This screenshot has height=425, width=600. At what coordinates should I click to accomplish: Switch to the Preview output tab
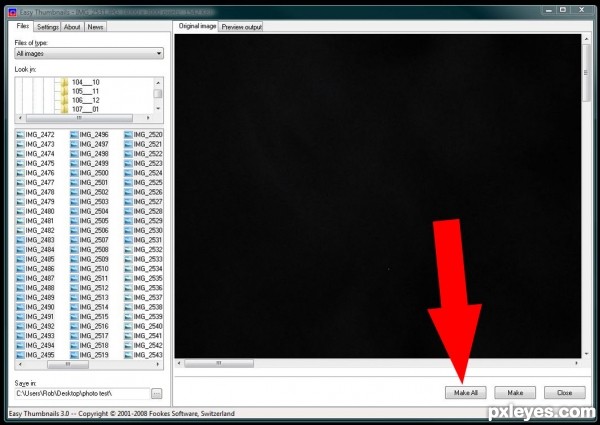coord(241,27)
